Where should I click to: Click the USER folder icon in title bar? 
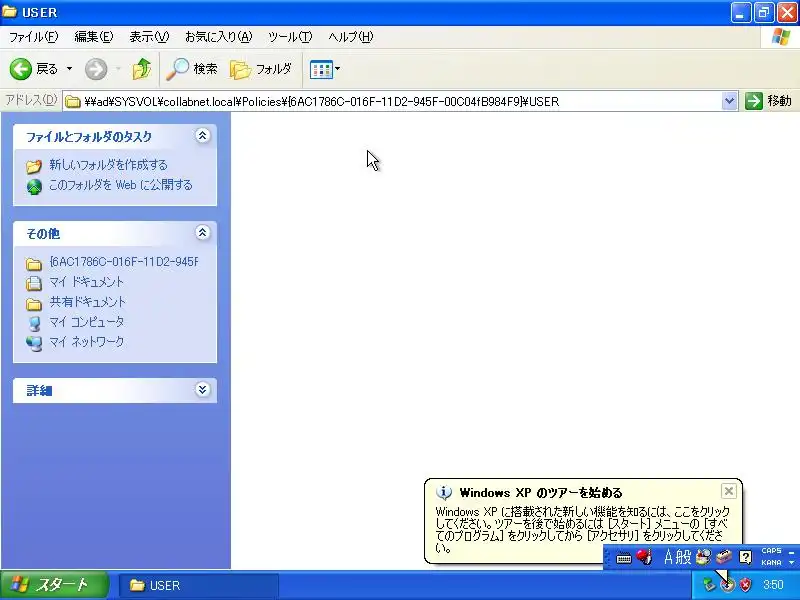[9, 11]
